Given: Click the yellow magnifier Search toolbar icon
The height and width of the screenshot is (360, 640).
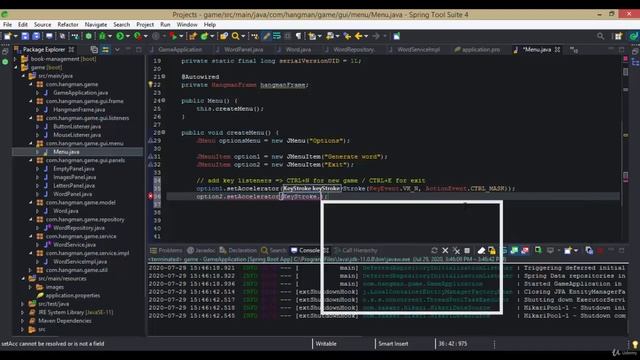Looking at the screenshot, I should [x=236, y=36].
